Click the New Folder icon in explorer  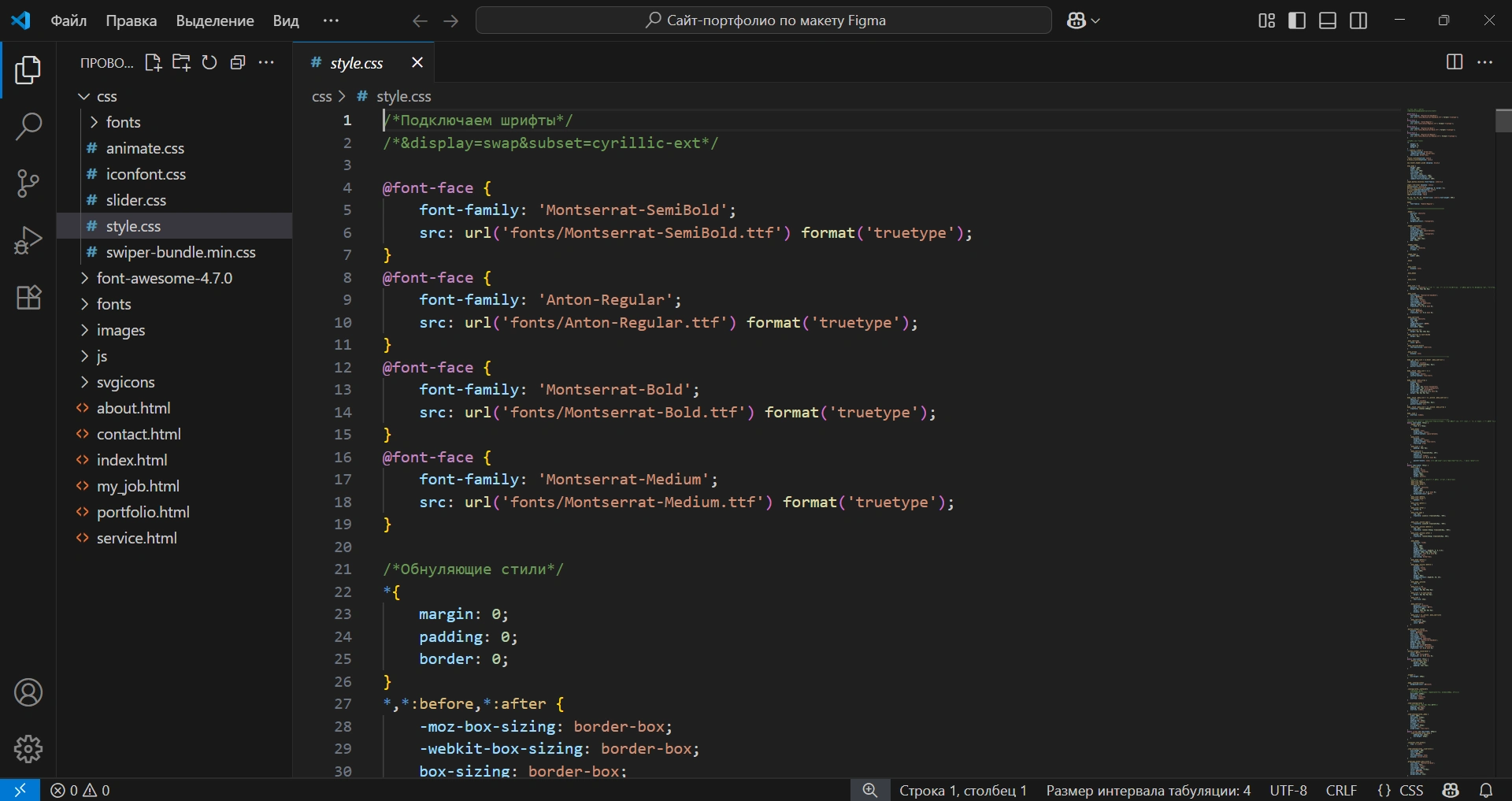pyautogui.click(x=181, y=63)
